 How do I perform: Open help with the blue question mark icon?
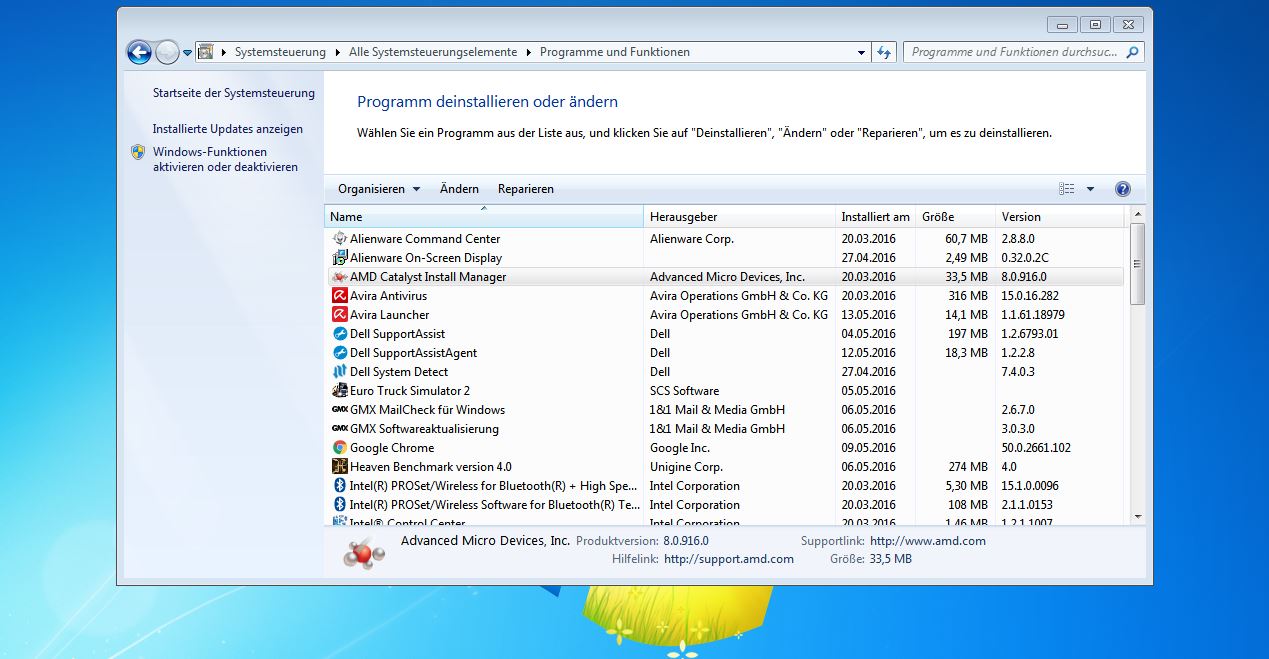1122,189
